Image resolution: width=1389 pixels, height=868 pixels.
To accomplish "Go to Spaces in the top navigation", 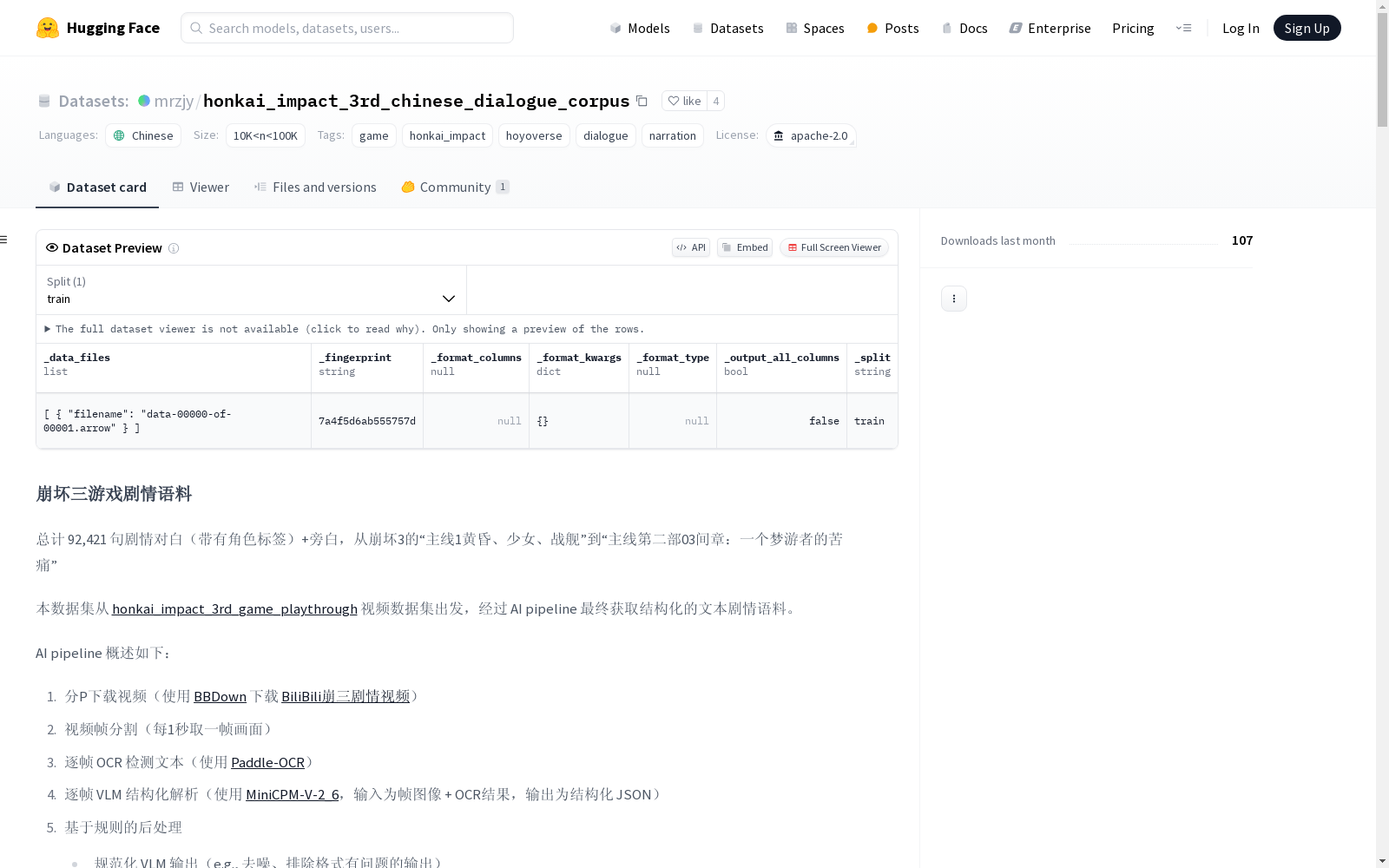I will coord(815,28).
